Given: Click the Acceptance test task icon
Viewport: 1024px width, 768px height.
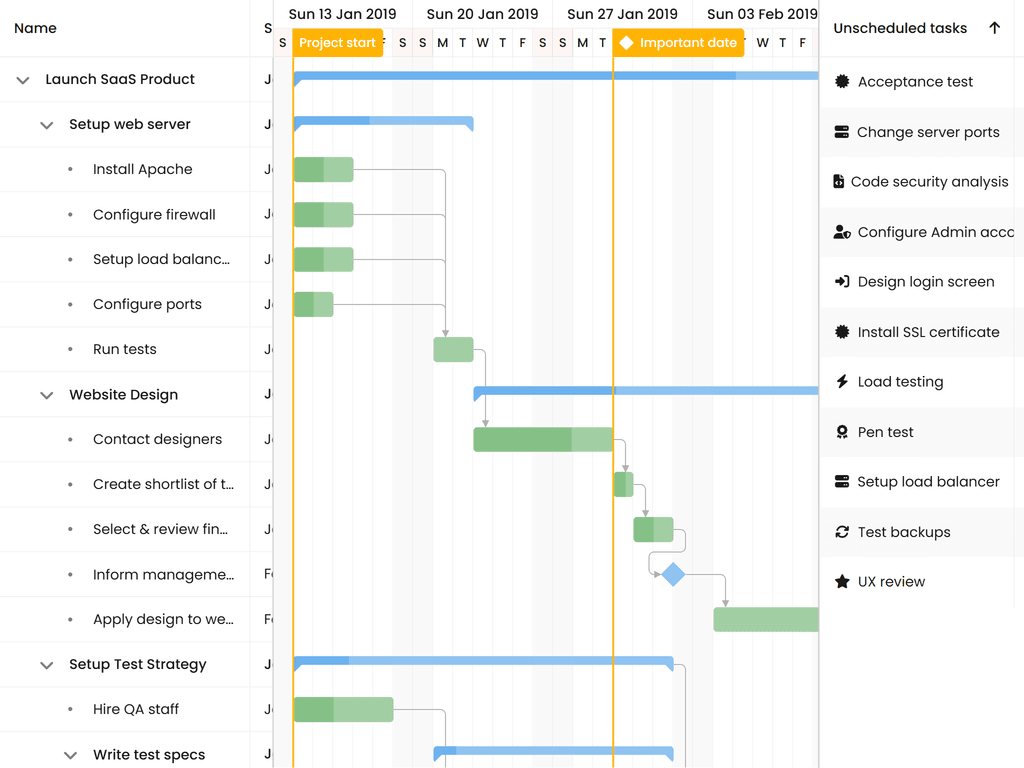Looking at the screenshot, I should [842, 82].
